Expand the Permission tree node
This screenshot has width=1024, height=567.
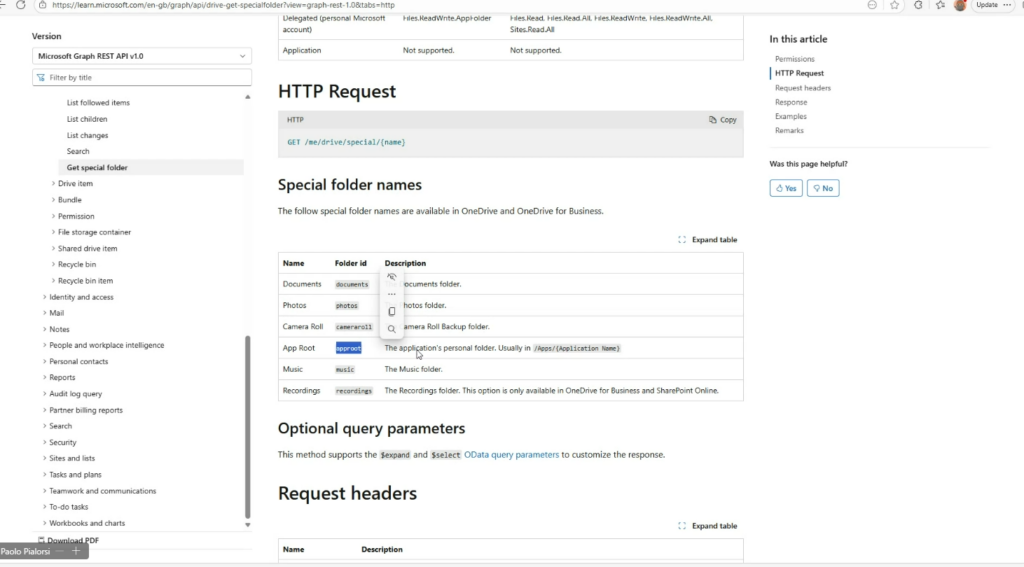(x=54, y=216)
